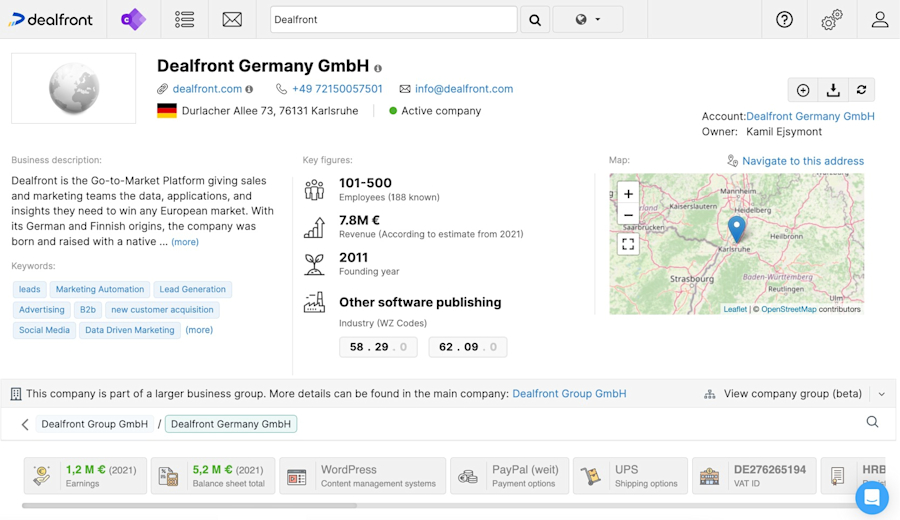900x520 pixels.
Task: Open the chat widget bubble
Action: pos(871,497)
